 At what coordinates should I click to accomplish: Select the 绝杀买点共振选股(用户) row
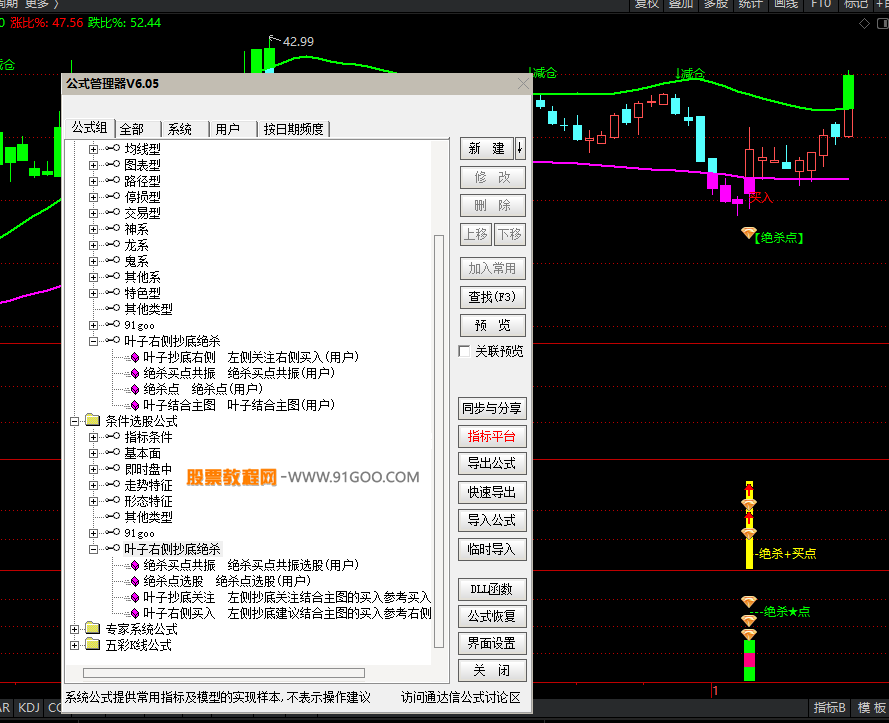point(251,565)
